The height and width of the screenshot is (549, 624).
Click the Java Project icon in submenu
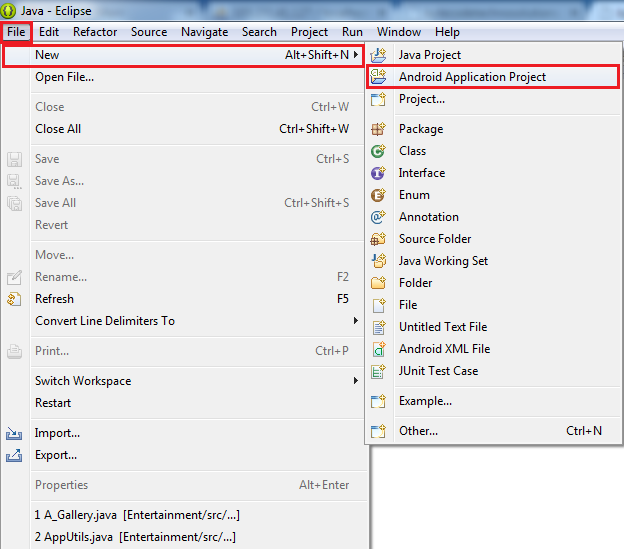point(378,55)
